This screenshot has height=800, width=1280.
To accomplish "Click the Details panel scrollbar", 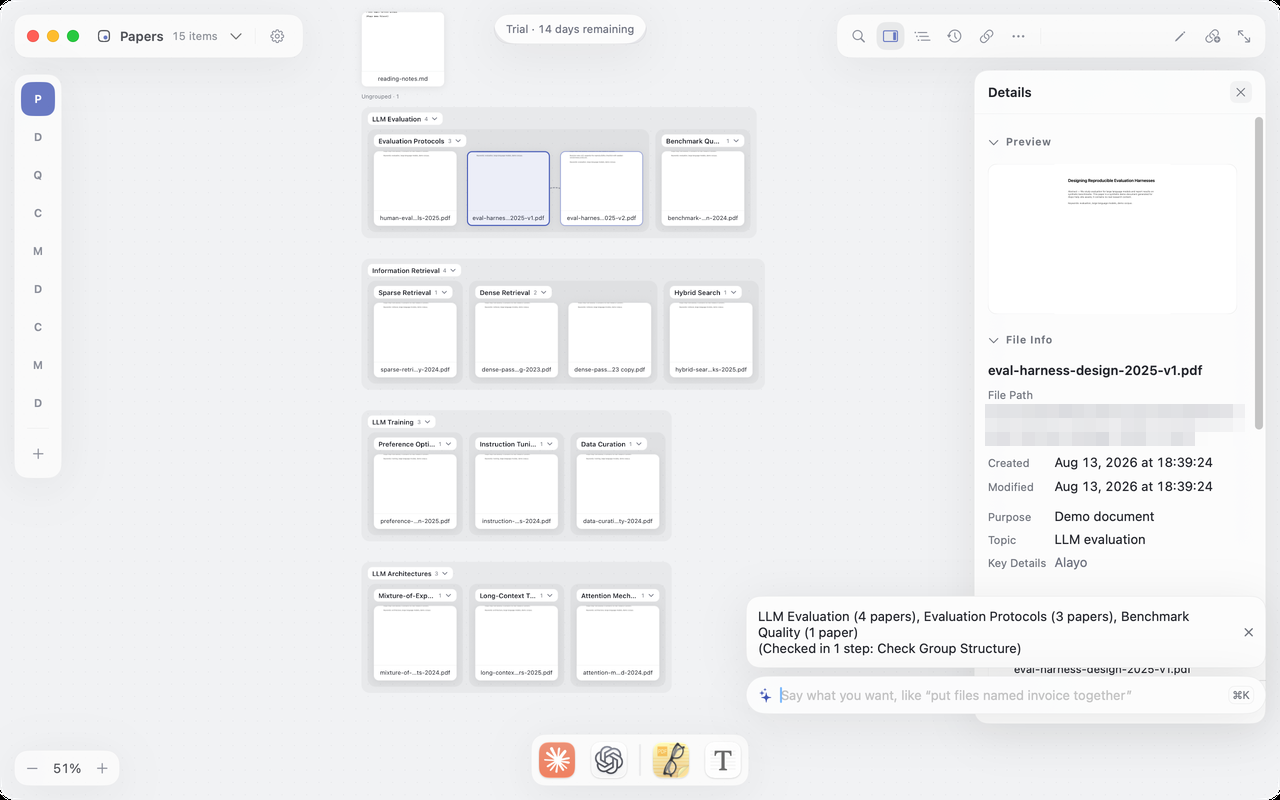I will pos(1259,272).
